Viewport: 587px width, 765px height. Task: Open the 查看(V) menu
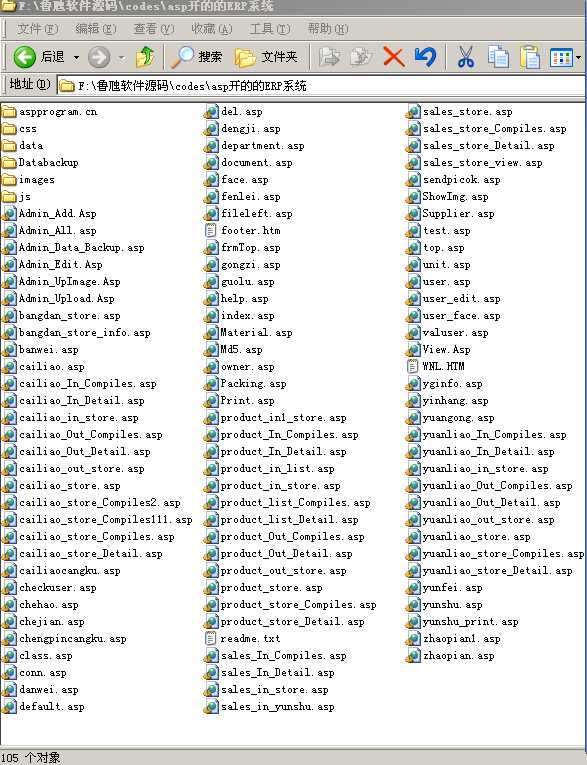coord(154,29)
